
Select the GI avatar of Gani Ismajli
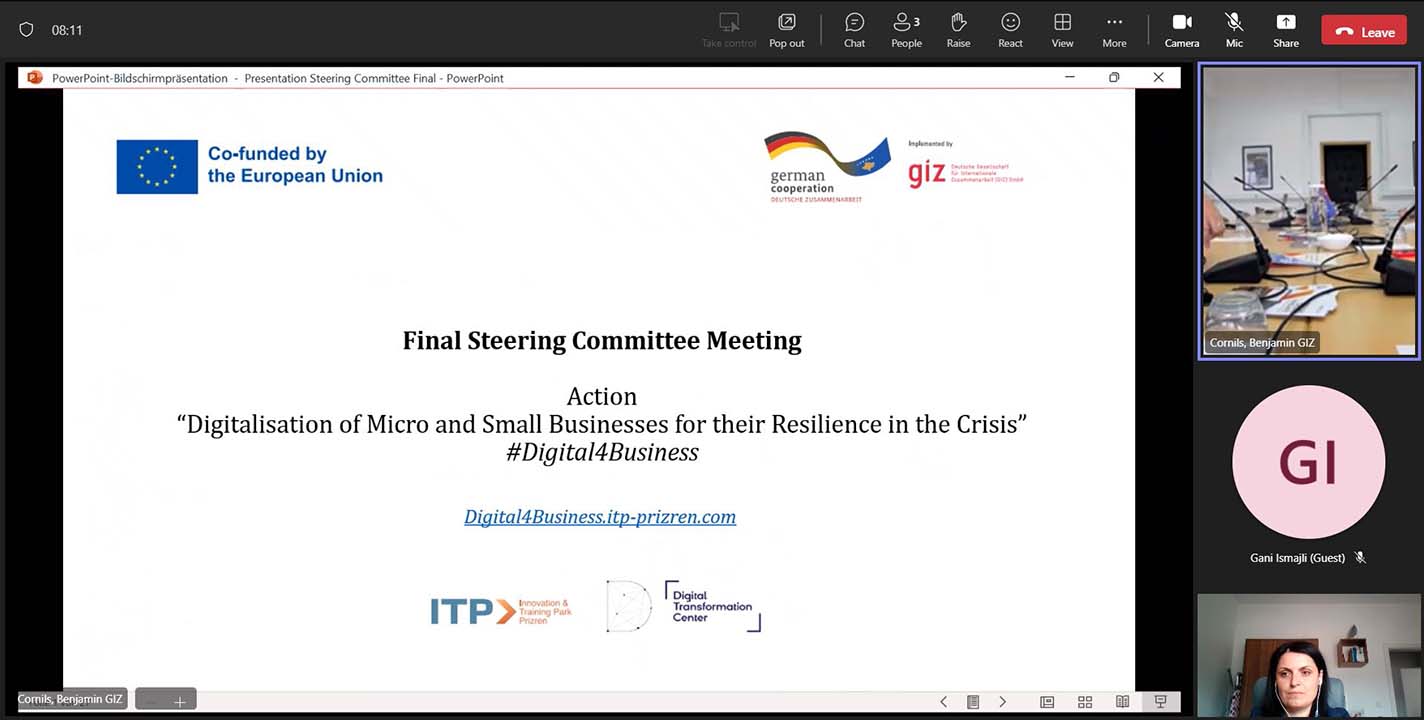(1309, 462)
